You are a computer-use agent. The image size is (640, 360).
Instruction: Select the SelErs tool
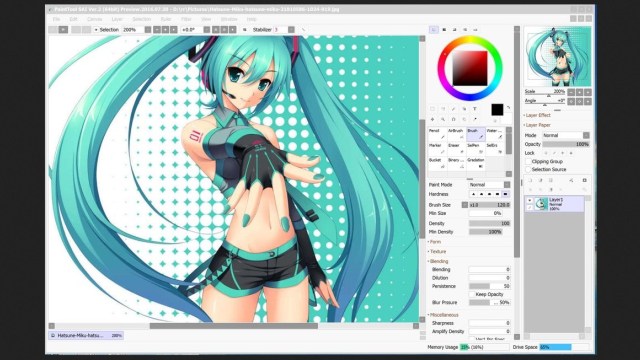pyautogui.click(x=494, y=149)
